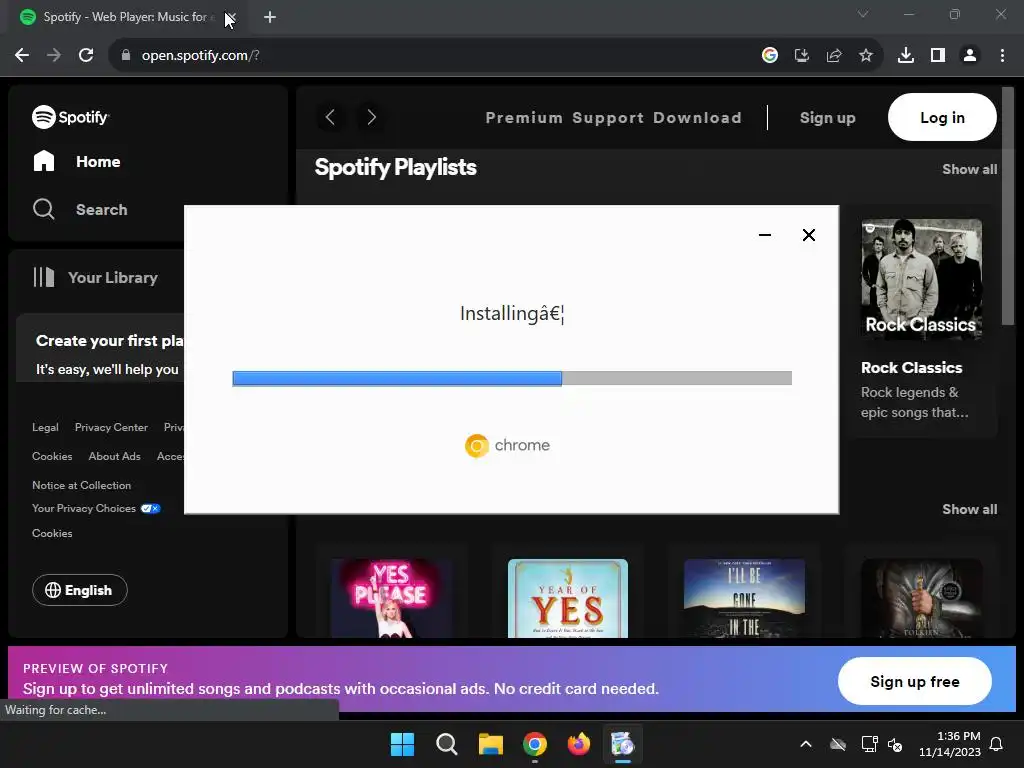Share this page via share icon
Image resolution: width=1024 pixels, height=768 pixels.
(x=834, y=56)
